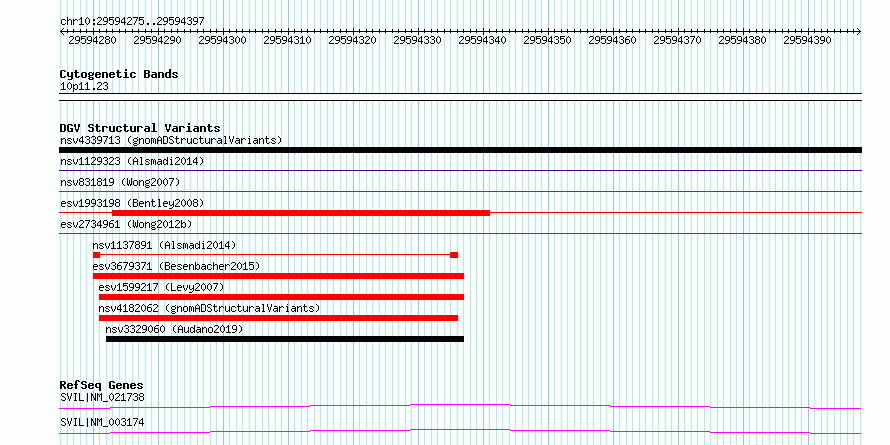
Task: Open variant esv1993198 Bentley2008 label
Action: pyautogui.click(x=132, y=203)
